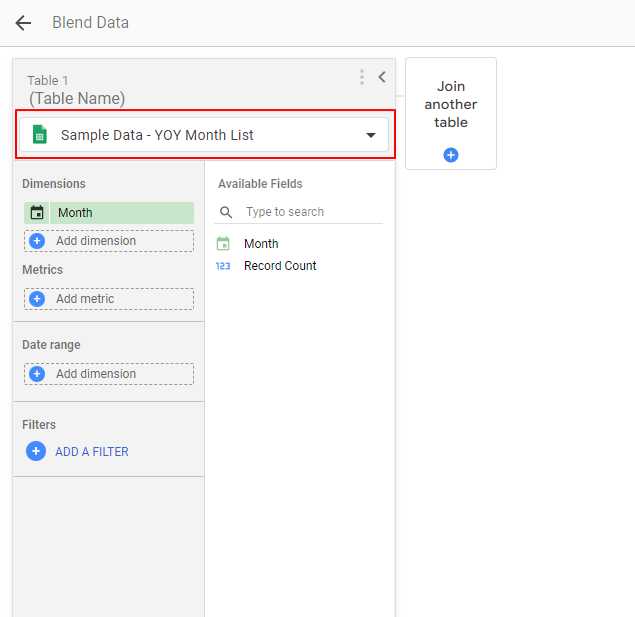The width and height of the screenshot is (635, 617).
Task: Collapse the Table 1 panel with the chevron
Action: 382,77
